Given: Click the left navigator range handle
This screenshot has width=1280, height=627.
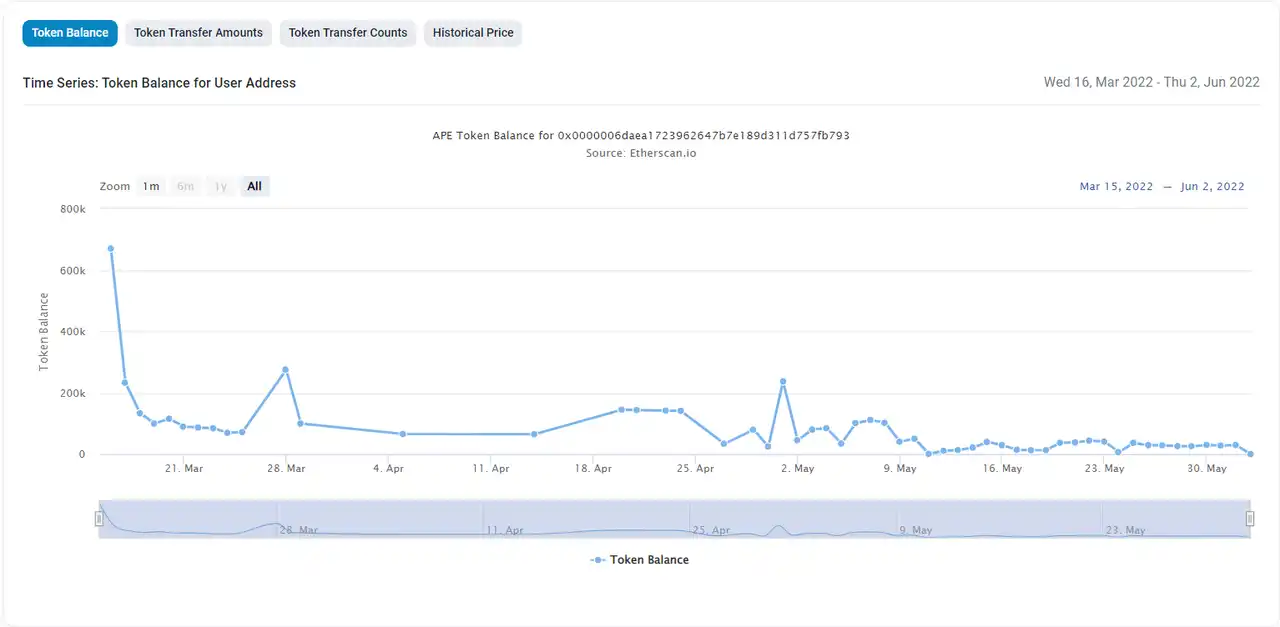Looking at the screenshot, I should [99, 518].
